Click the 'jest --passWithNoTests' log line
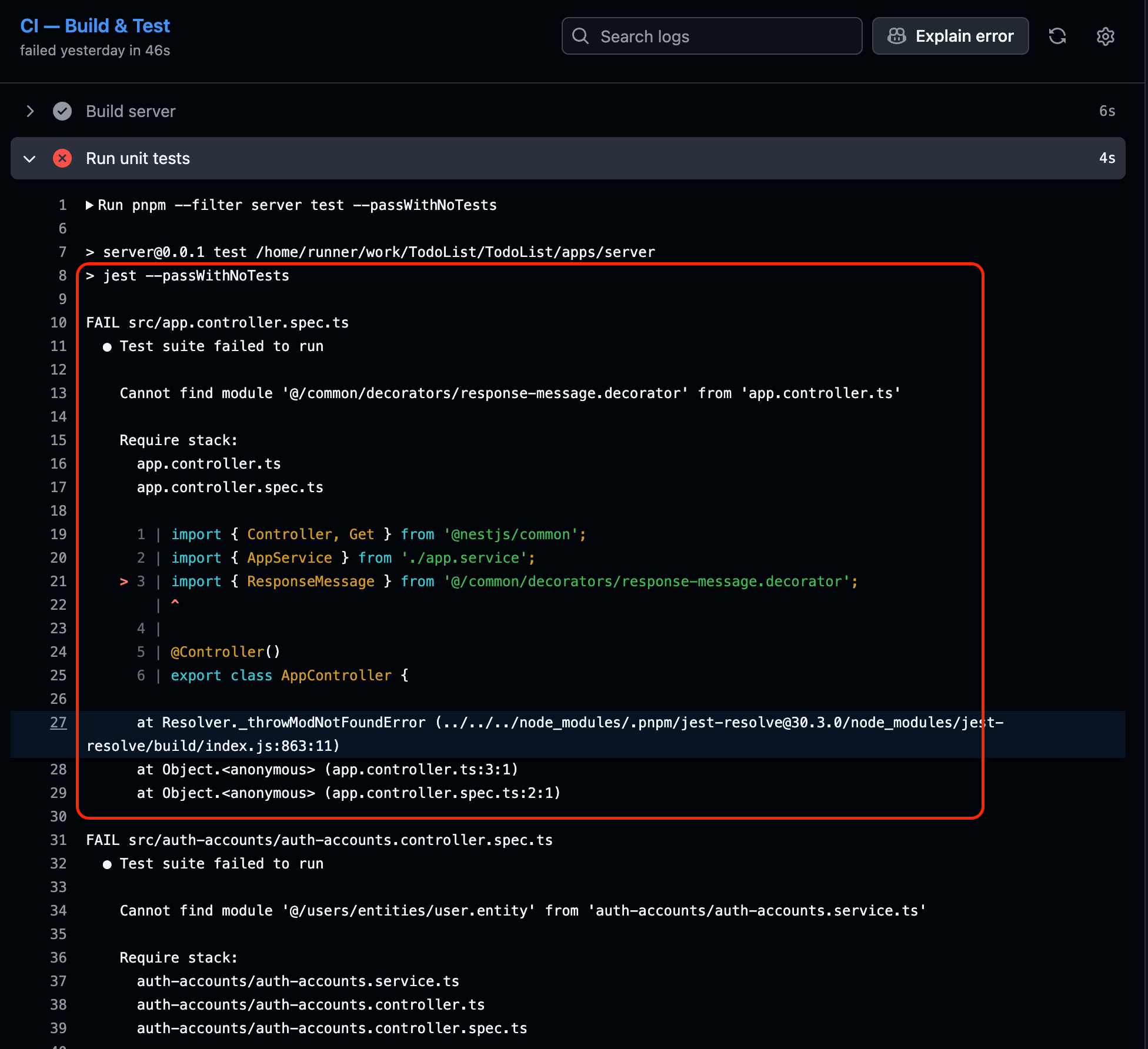Screen dimensions: 1148x1049 coord(188,276)
